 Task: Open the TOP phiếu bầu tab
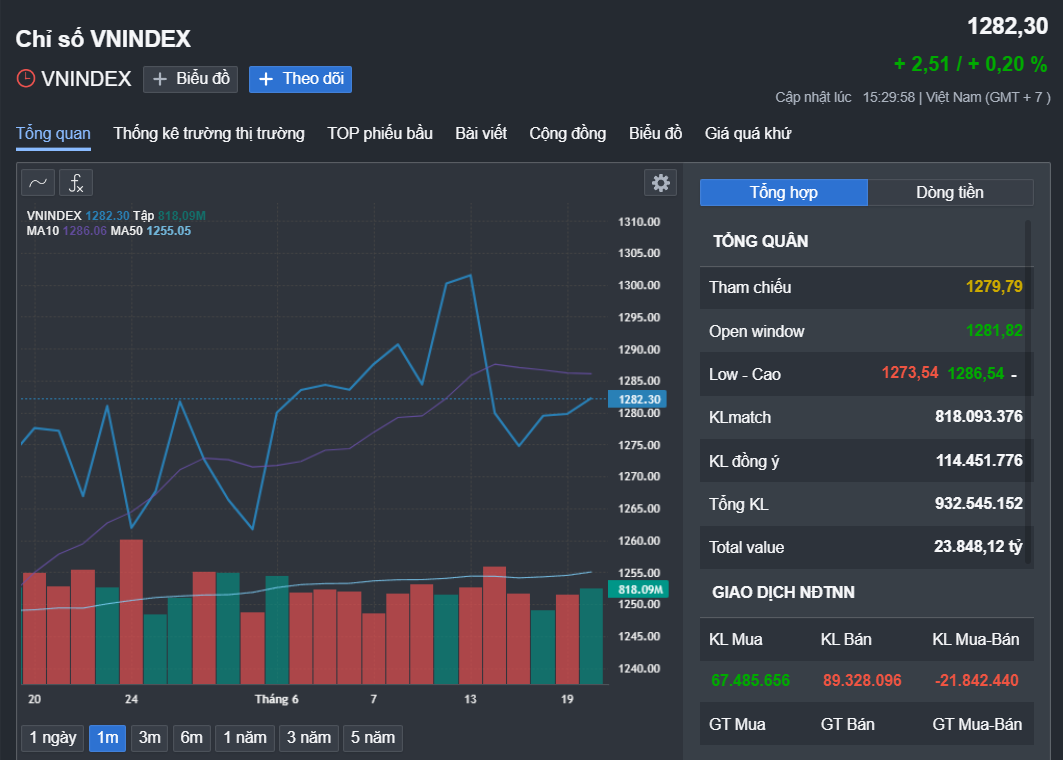380,134
